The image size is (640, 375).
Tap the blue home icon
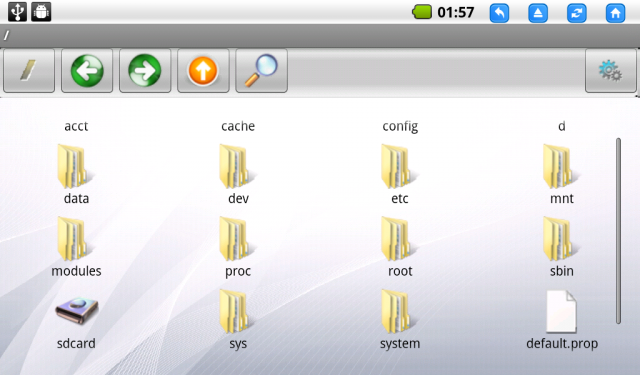click(616, 13)
